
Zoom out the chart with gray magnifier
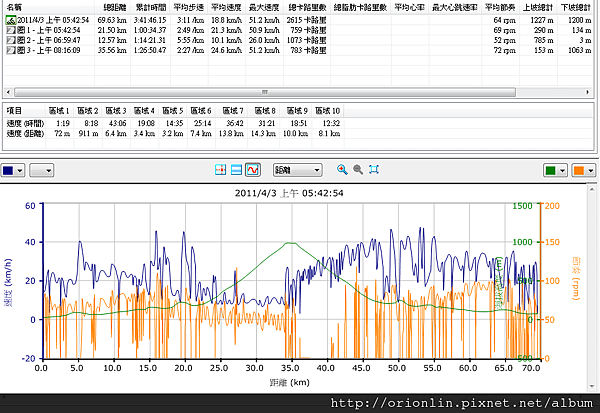point(358,170)
